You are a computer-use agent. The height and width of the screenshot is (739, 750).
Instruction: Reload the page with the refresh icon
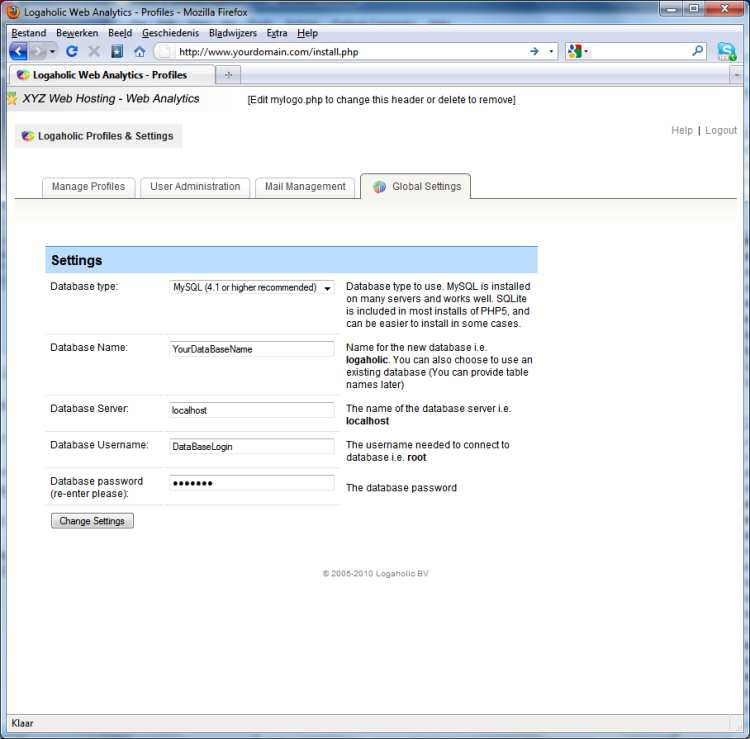[x=72, y=51]
